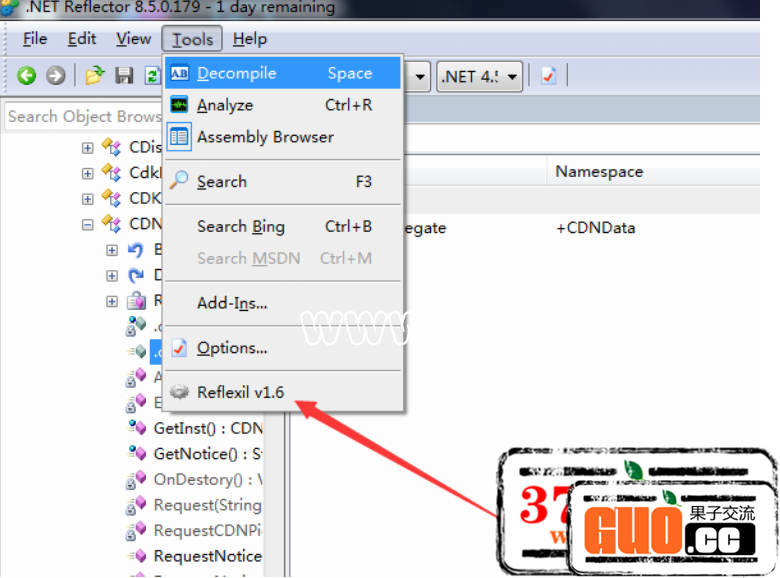780x578 pixels.
Task: Open the File menu
Action: coord(35,39)
